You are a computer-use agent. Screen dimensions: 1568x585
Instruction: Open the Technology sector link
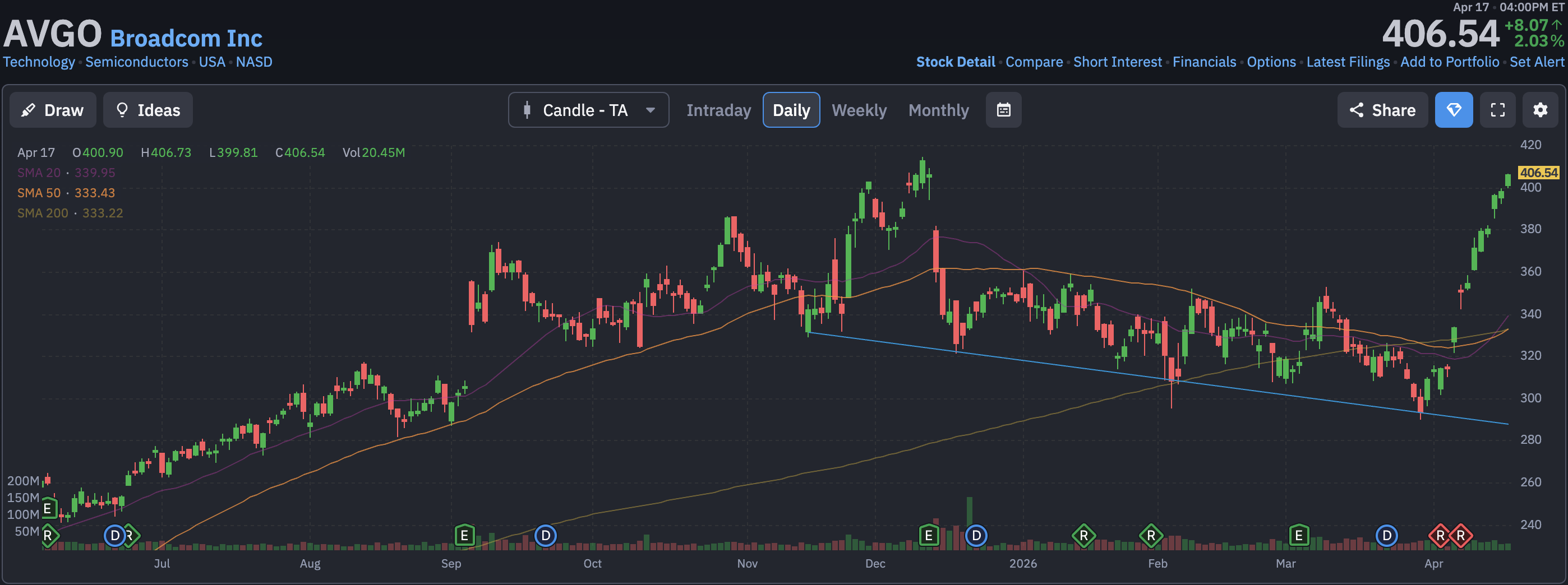point(39,62)
